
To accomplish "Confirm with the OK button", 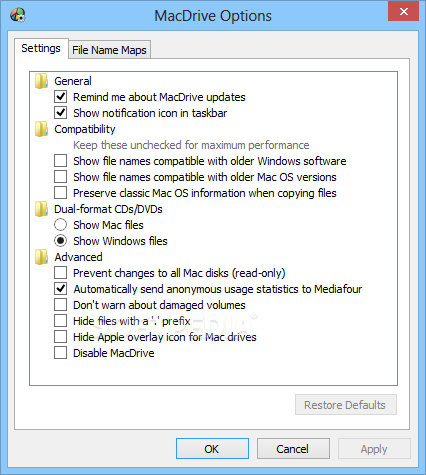I will pos(212,449).
